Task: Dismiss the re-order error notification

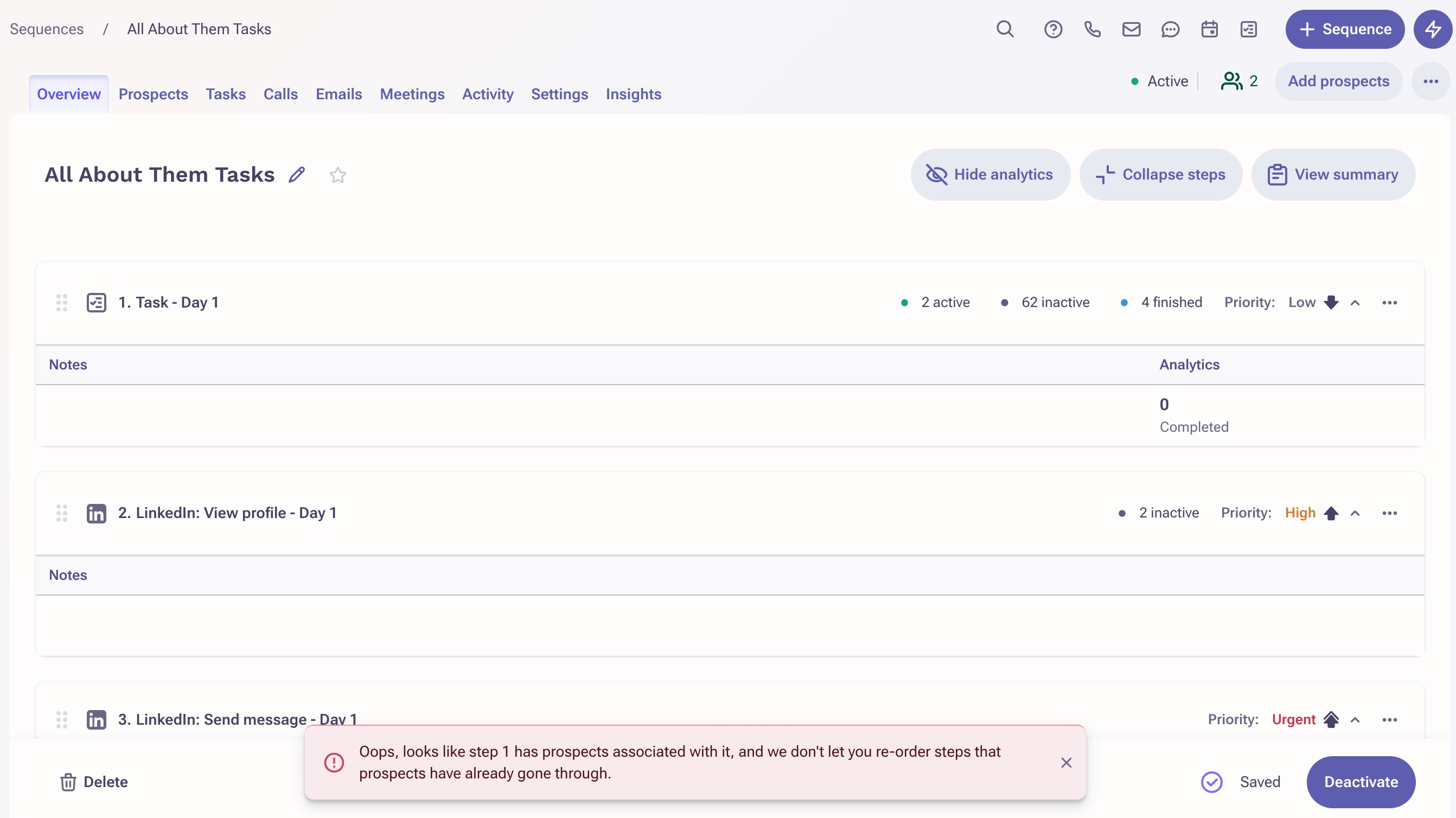Action: (1066, 763)
